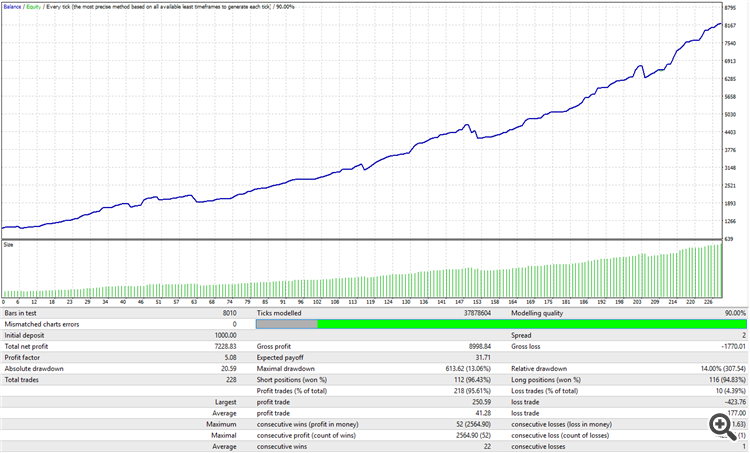The height and width of the screenshot is (453, 750).
Task: Select the average consecutive wins value 22
Action: tap(487, 447)
